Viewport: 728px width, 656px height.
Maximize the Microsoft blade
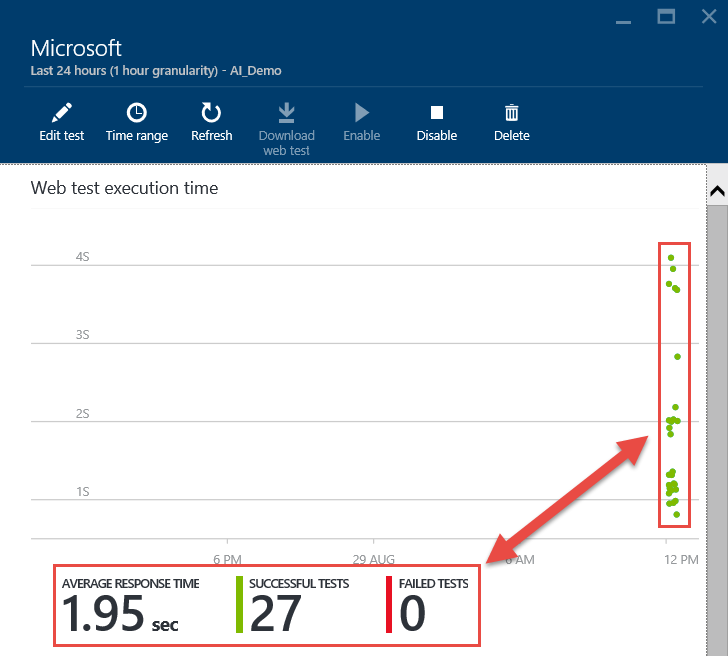click(666, 17)
